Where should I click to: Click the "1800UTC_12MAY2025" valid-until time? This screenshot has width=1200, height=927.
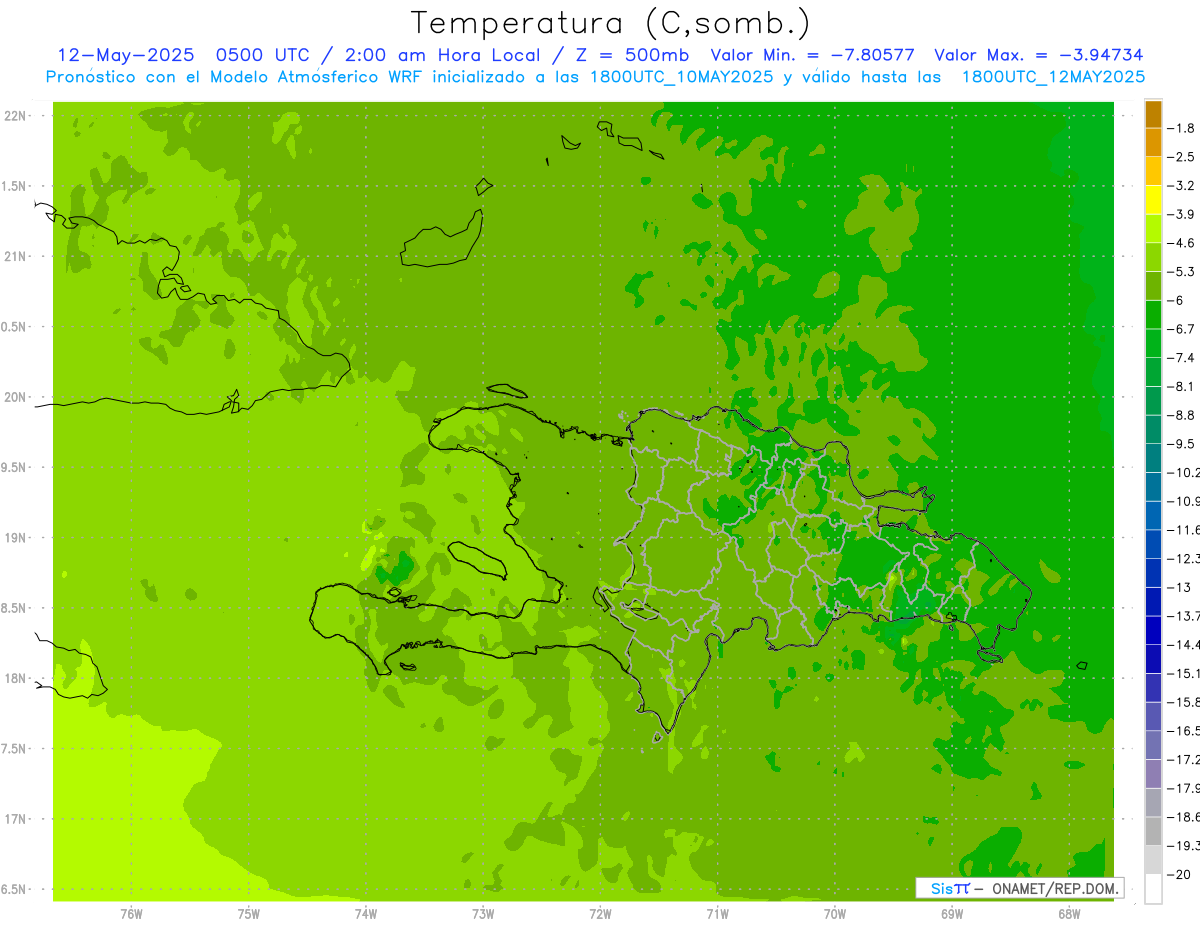click(x=1053, y=76)
